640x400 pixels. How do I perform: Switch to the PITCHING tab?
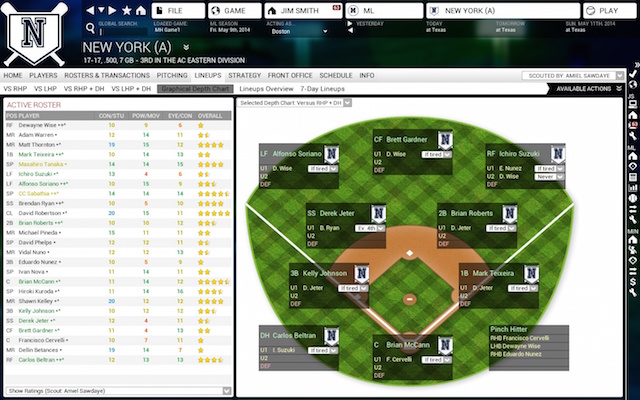point(172,75)
